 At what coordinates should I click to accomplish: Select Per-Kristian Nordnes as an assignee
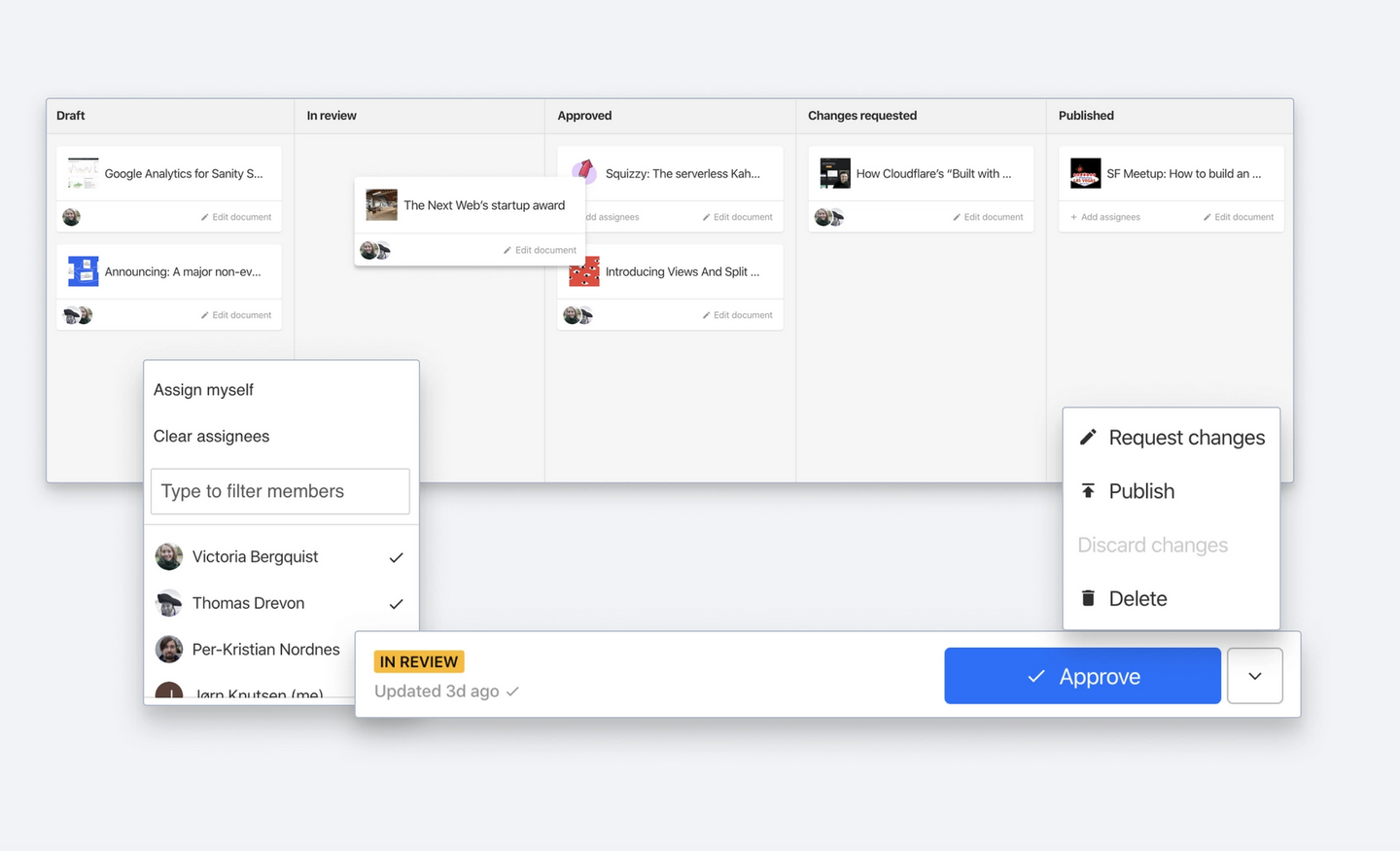(265, 649)
